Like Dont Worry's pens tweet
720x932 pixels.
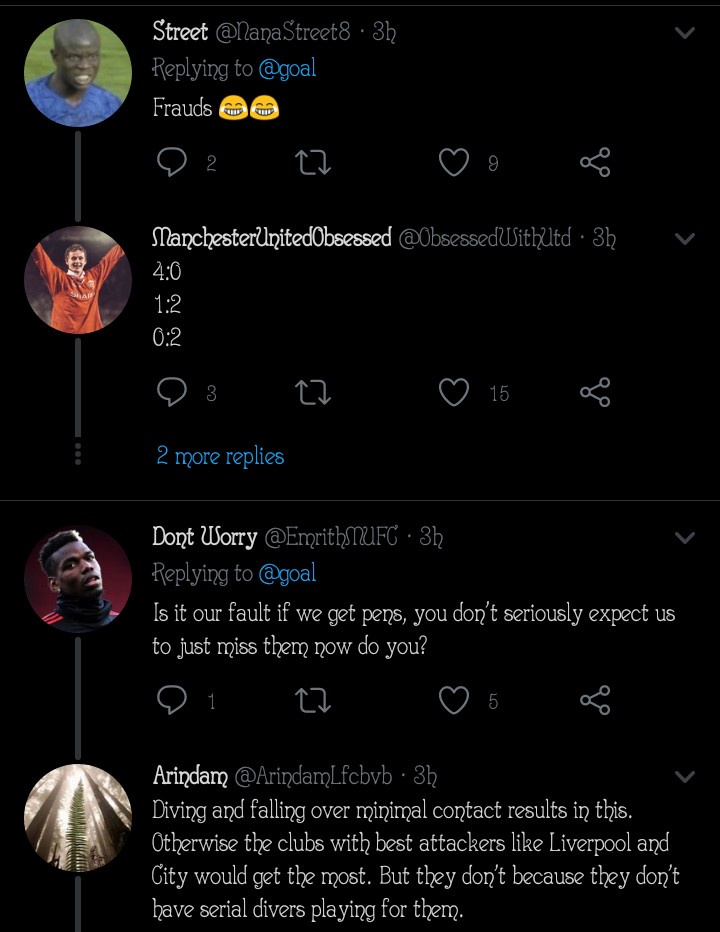(455, 700)
